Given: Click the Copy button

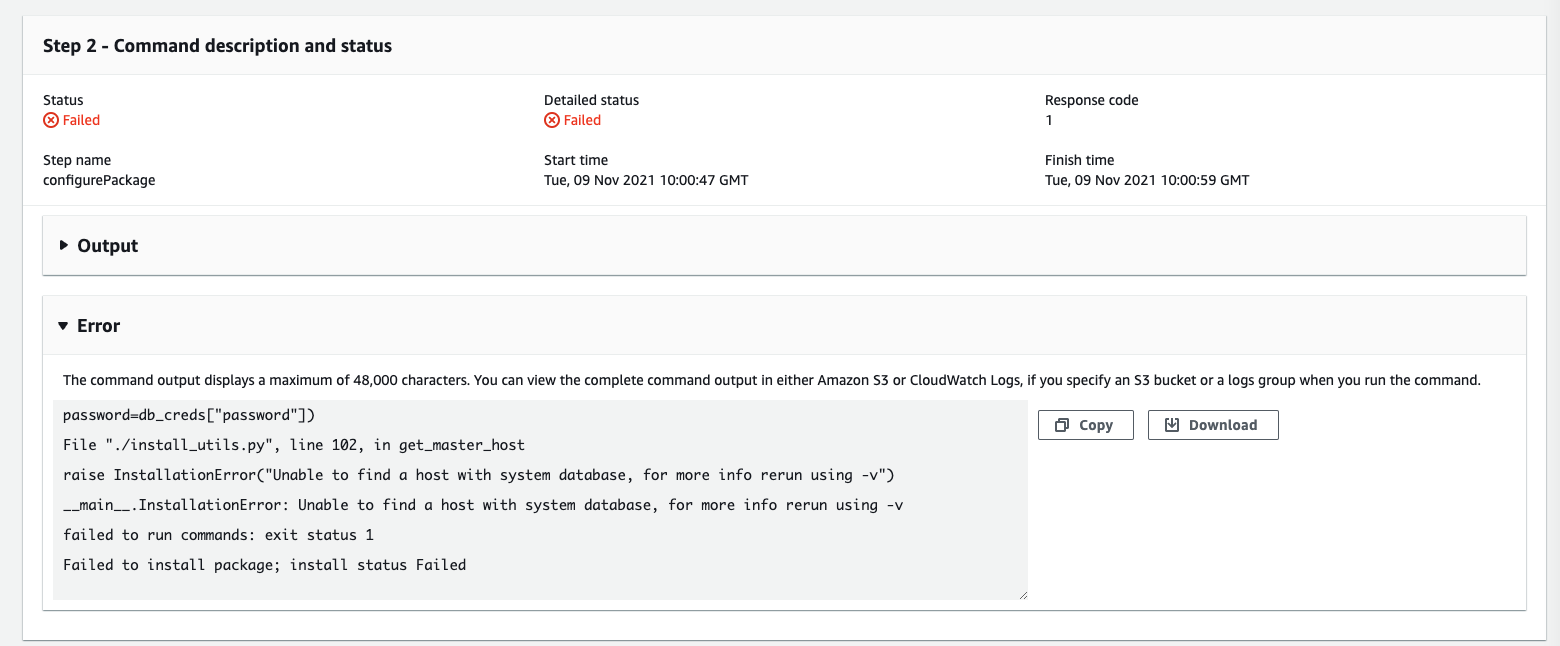Looking at the screenshot, I should pyautogui.click(x=1085, y=425).
